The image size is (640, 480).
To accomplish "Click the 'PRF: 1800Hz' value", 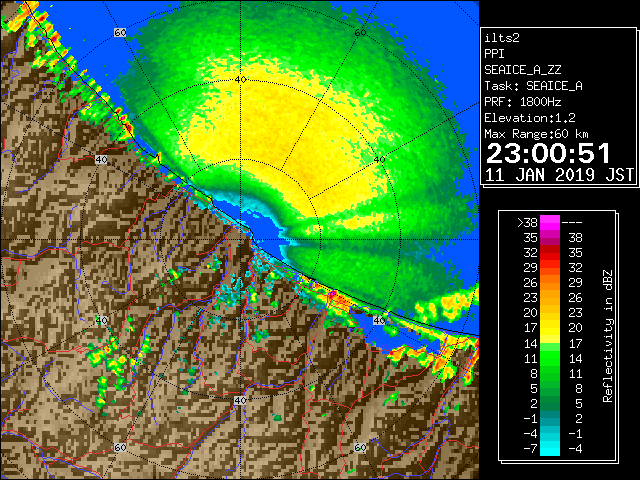I will (x=522, y=102).
